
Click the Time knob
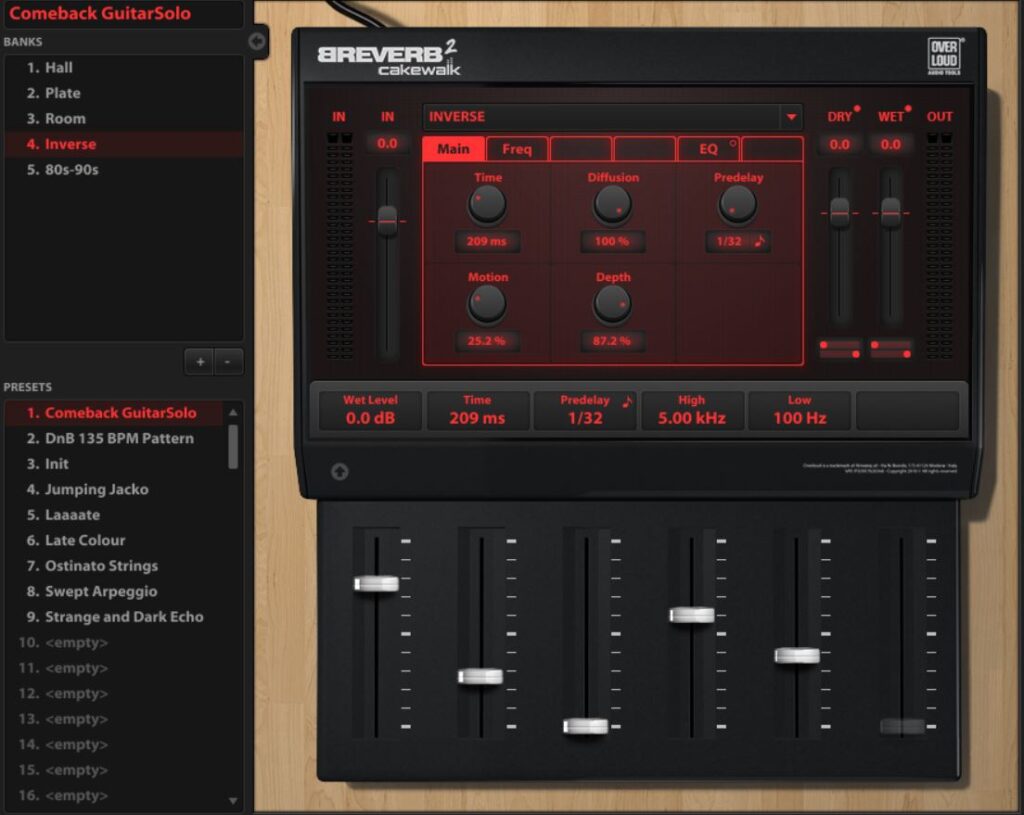pos(487,204)
